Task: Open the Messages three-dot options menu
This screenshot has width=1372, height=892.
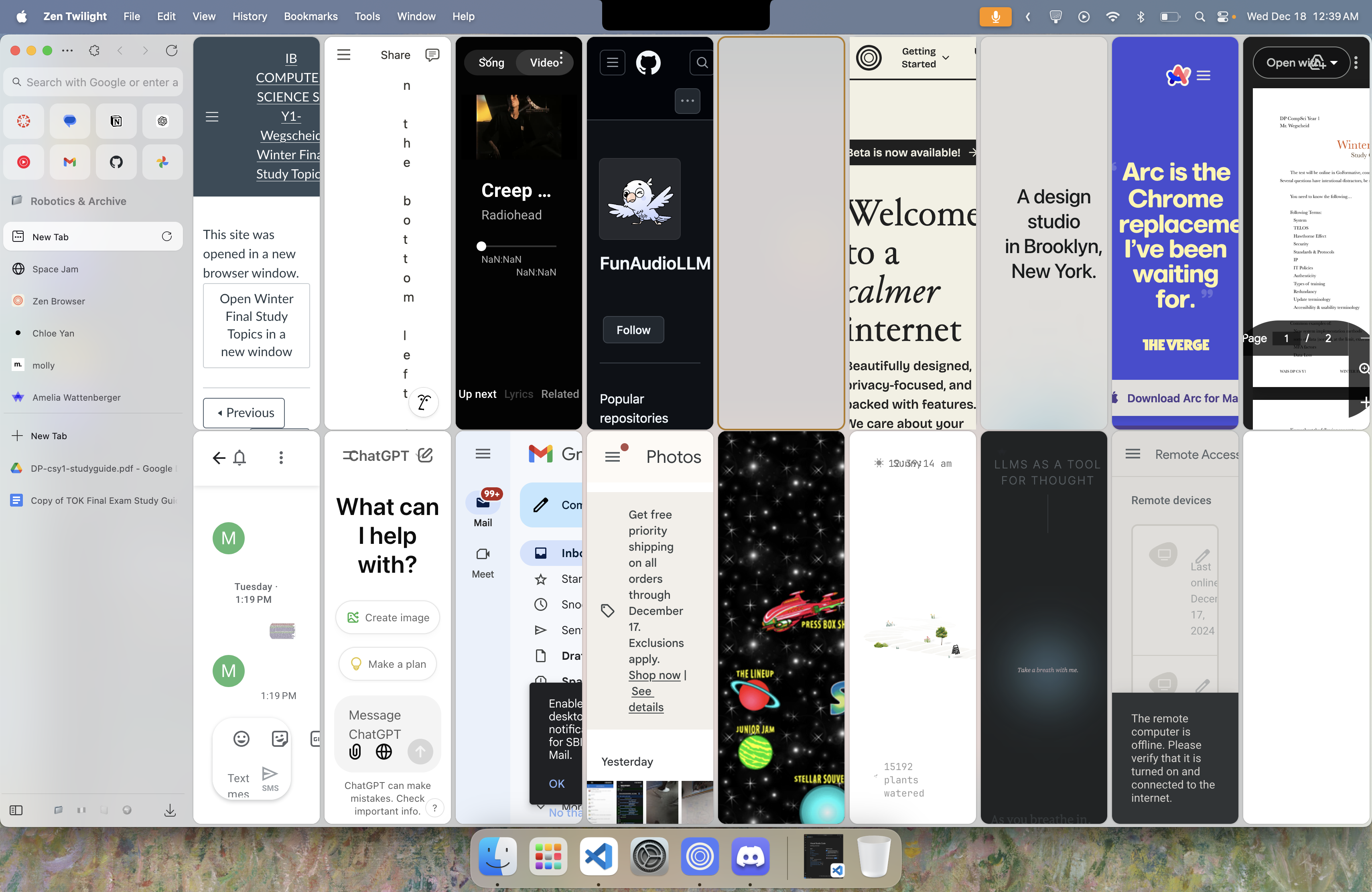Action: point(281,458)
